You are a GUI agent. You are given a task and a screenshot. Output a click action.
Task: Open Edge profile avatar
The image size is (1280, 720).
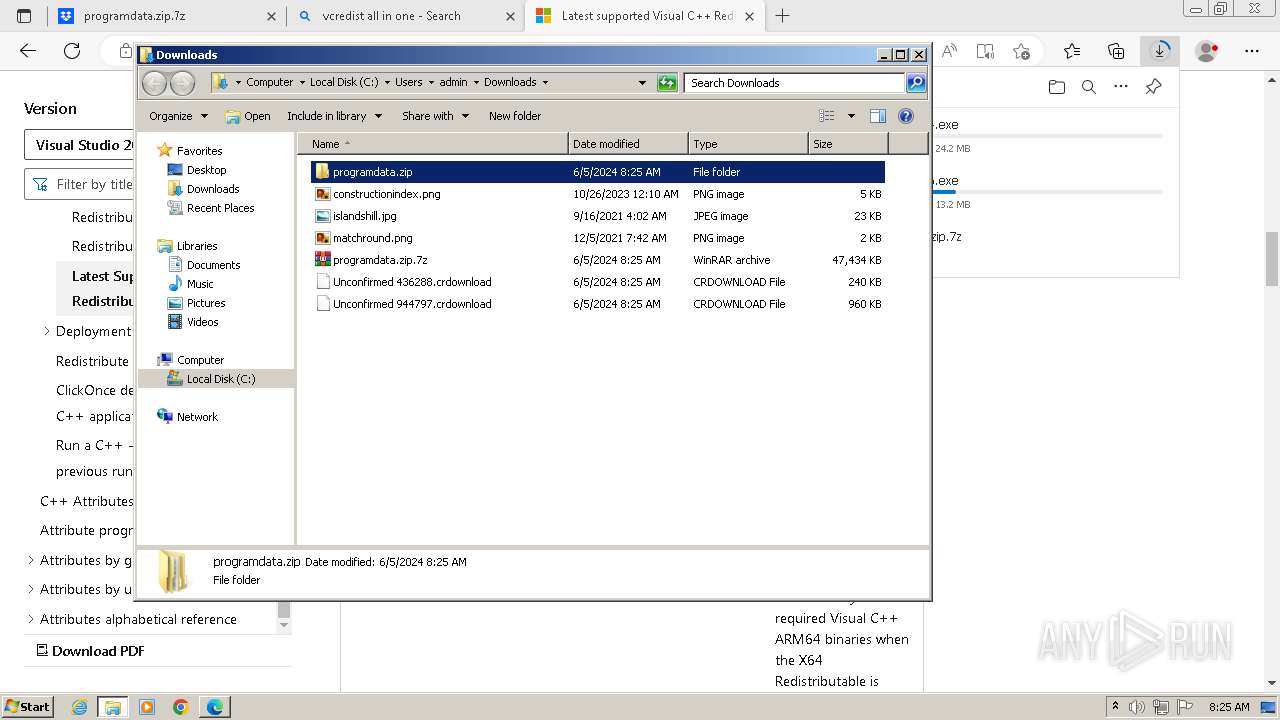pyautogui.click(x=1207, y=51)
